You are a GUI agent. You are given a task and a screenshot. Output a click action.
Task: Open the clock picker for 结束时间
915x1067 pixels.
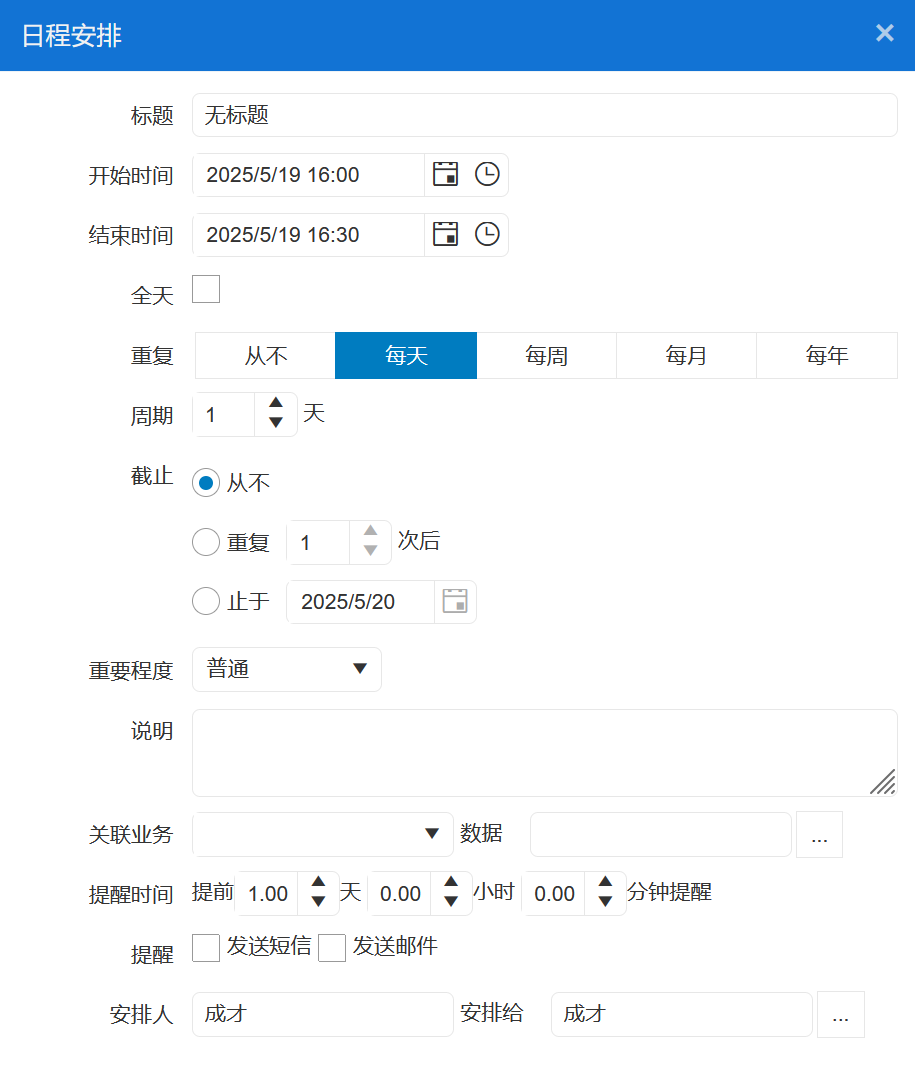[x=487, y=234]
